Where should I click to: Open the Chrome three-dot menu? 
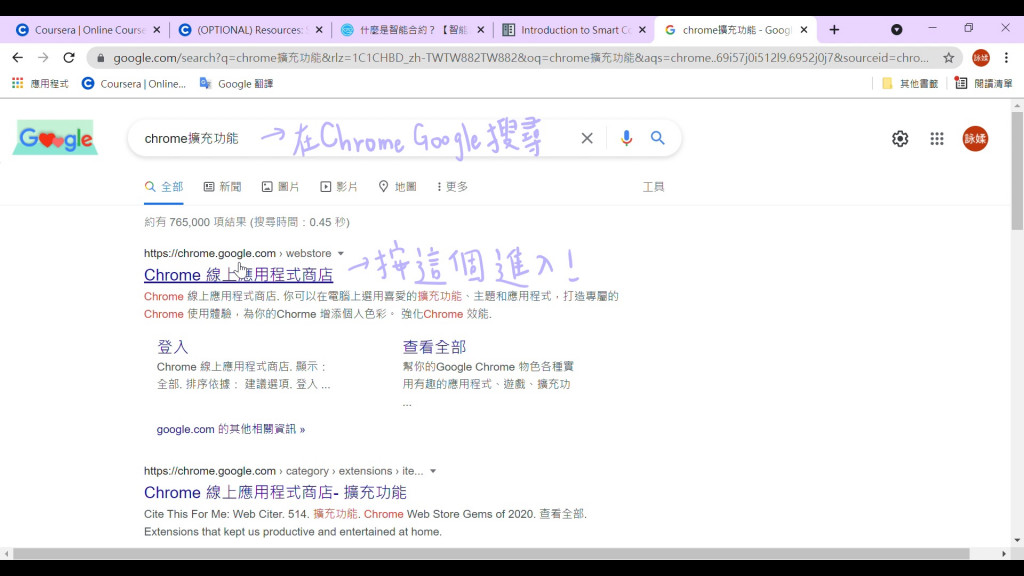pyautogui.click(x=1006, y=57)
